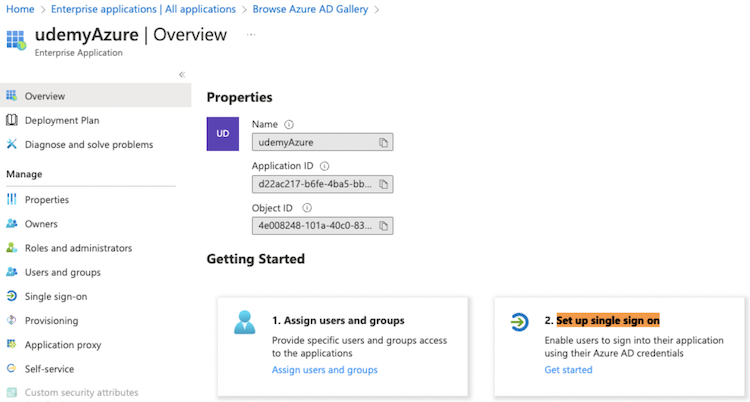Click the Assign users and groups link
The image size is (750, 402).
tap(324, 370)
